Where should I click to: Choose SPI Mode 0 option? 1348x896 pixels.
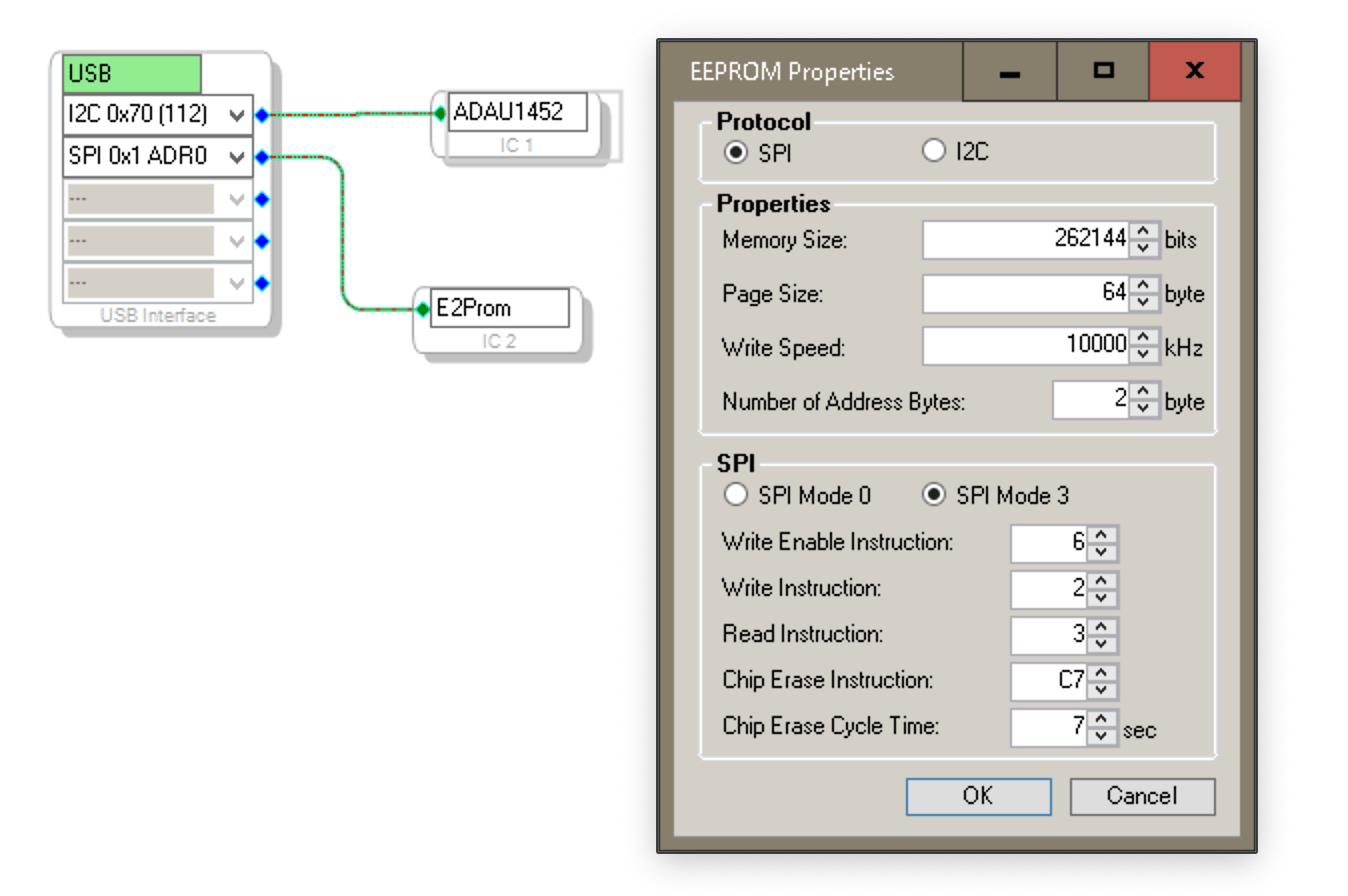pyautogui.click(x=736, y=495)
